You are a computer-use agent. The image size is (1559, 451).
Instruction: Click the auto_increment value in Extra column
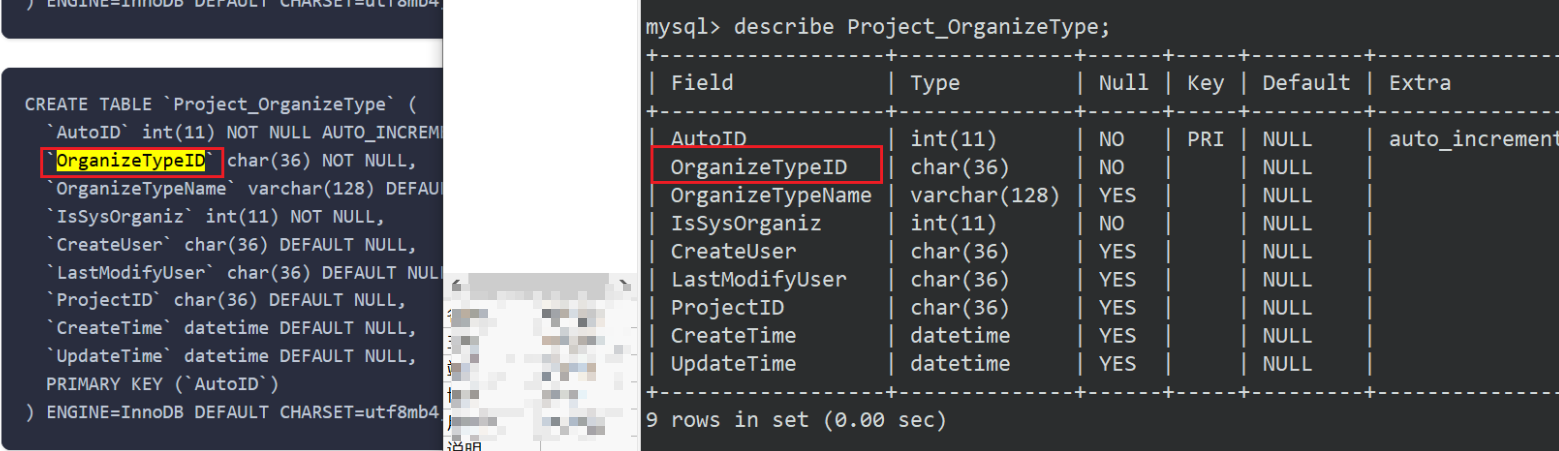[x=1472, y=139]
